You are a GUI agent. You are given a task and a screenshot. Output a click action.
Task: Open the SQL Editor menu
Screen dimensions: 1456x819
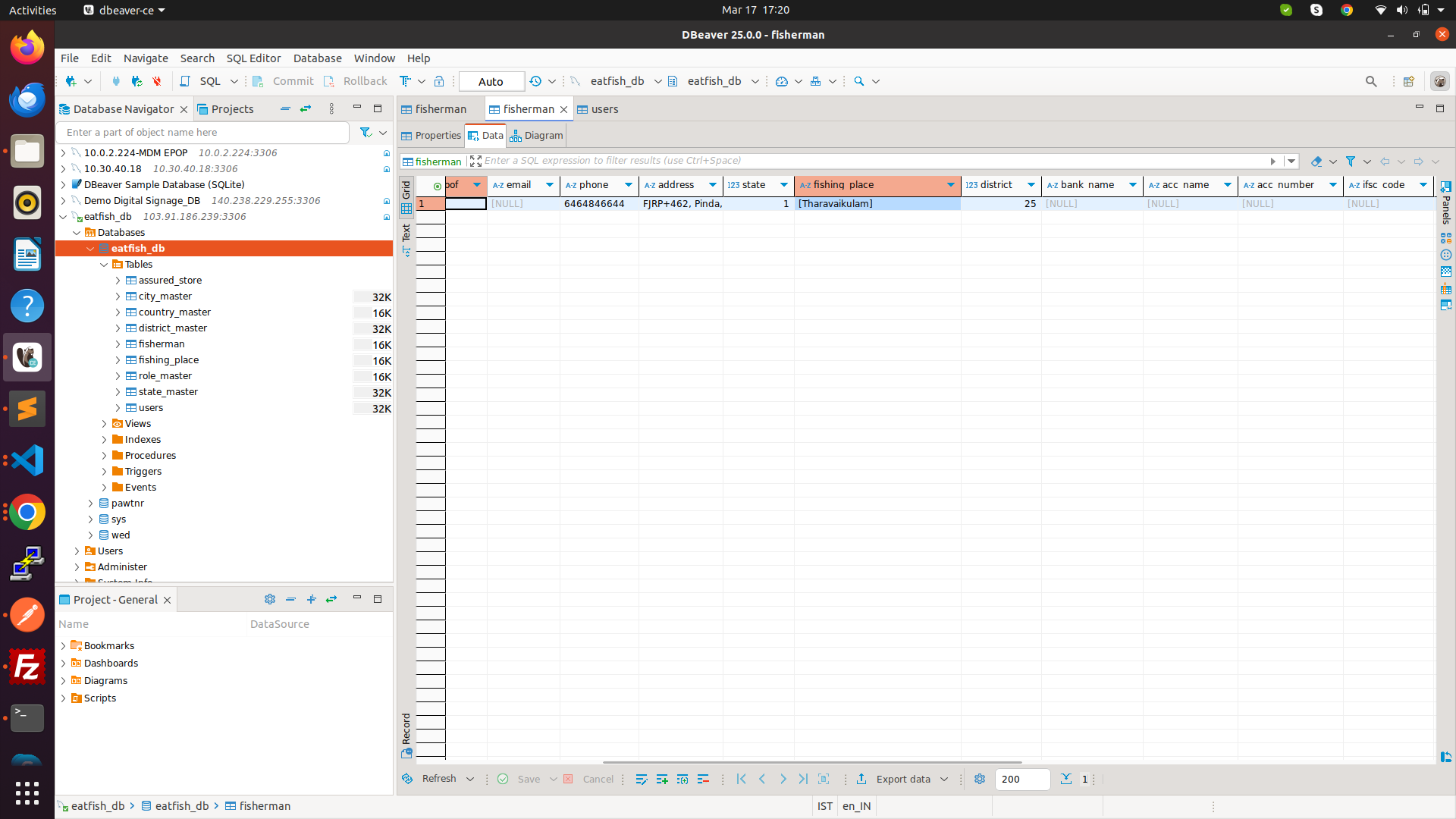(x=253, y=58)
